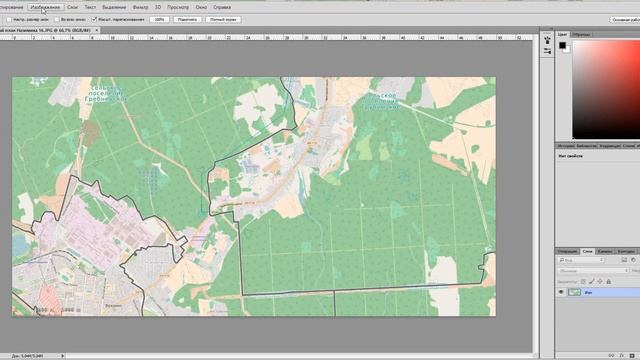Screen dimensions: 640x360
Task: Switch to the Каналы tab
Action: (x=605, y=251)
